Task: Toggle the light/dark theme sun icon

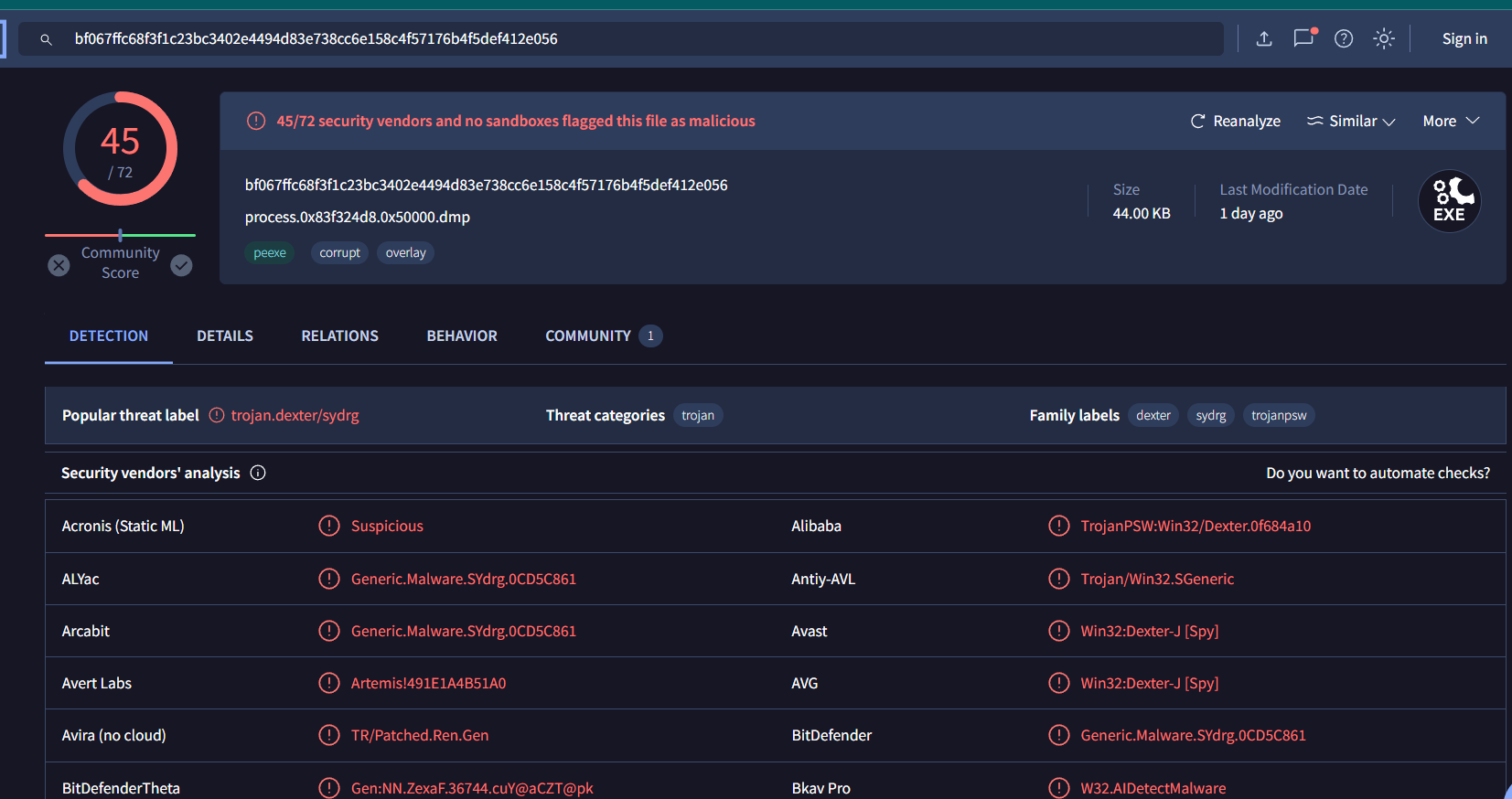Action: click(x=1384, y=38)
